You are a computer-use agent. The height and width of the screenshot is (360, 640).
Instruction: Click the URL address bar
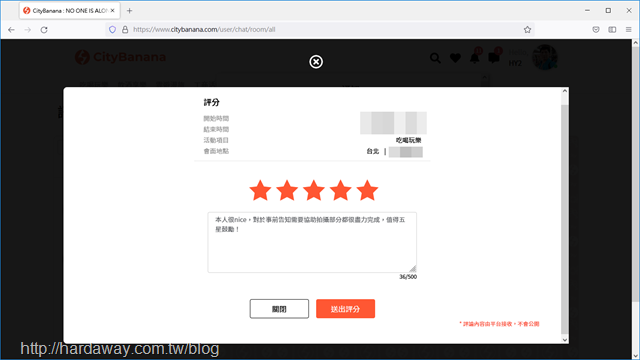(x=320, y=29)
